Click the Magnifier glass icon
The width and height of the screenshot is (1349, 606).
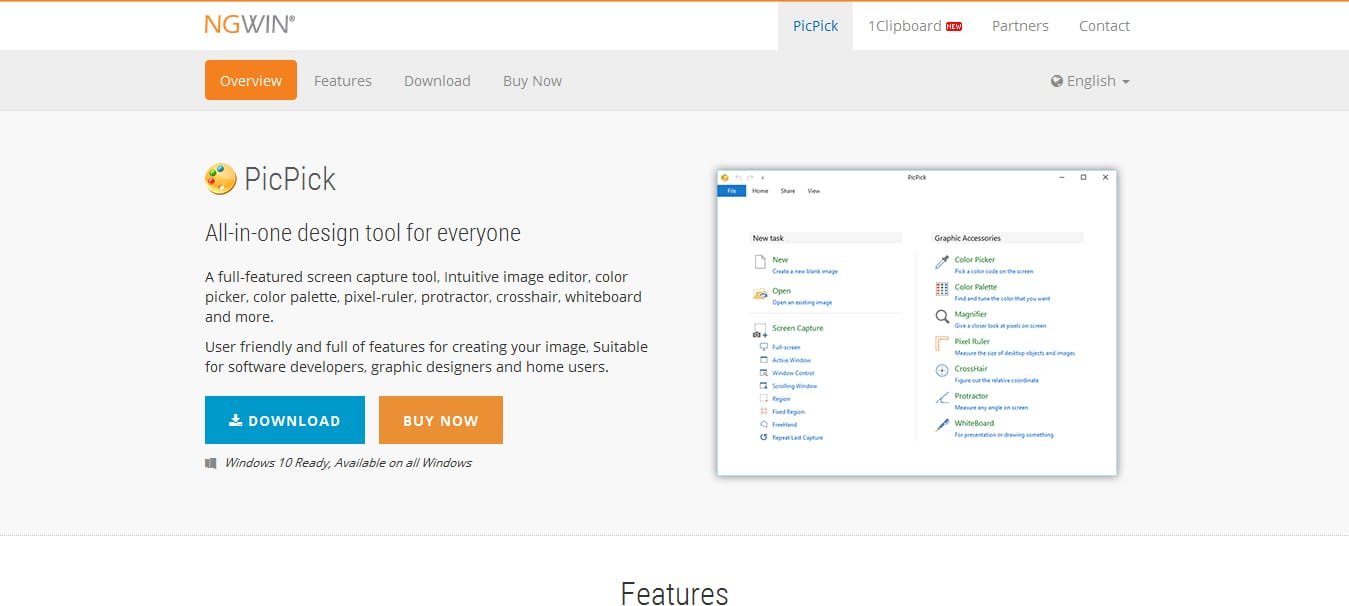coord(942,317)
